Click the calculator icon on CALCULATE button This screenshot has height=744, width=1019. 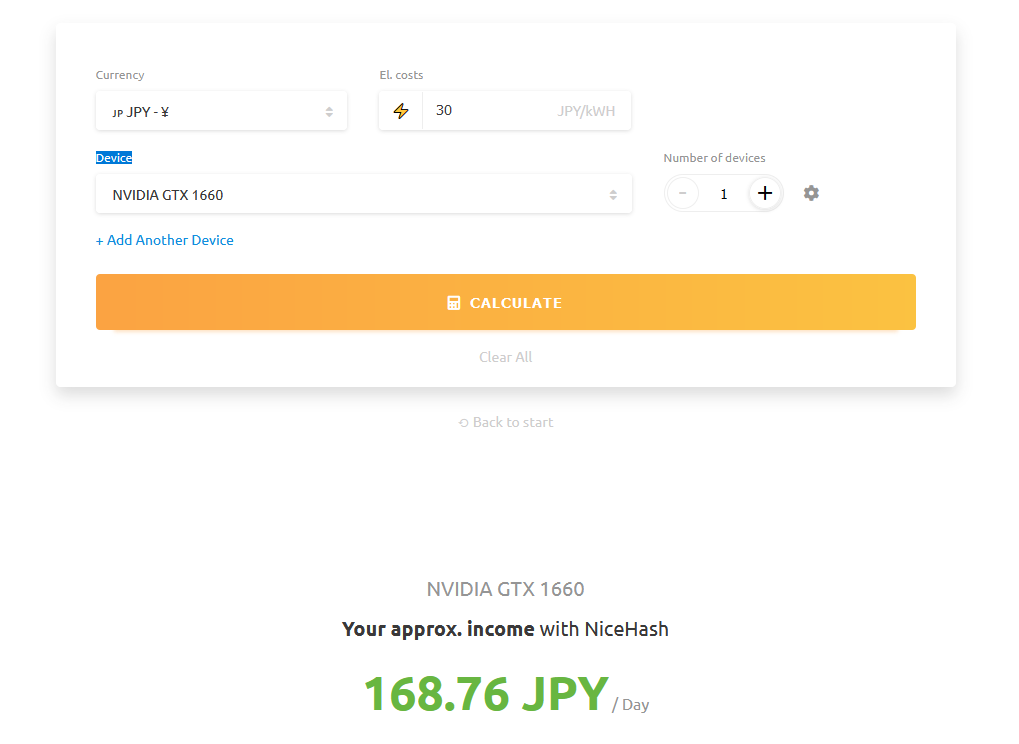[453, 301]
